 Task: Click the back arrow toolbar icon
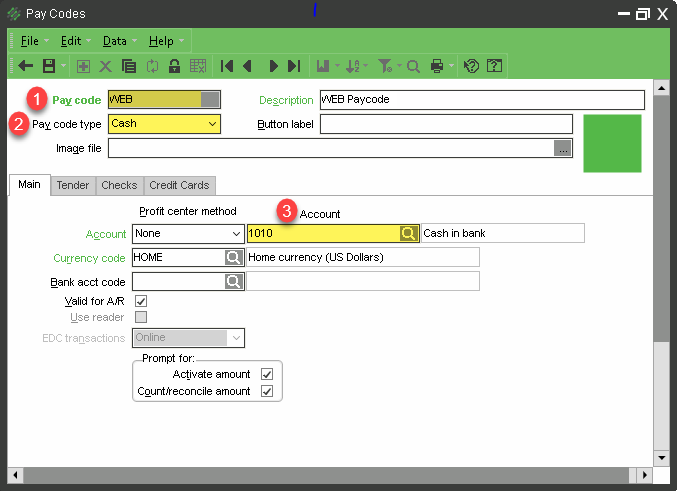(x=26, y=66)
